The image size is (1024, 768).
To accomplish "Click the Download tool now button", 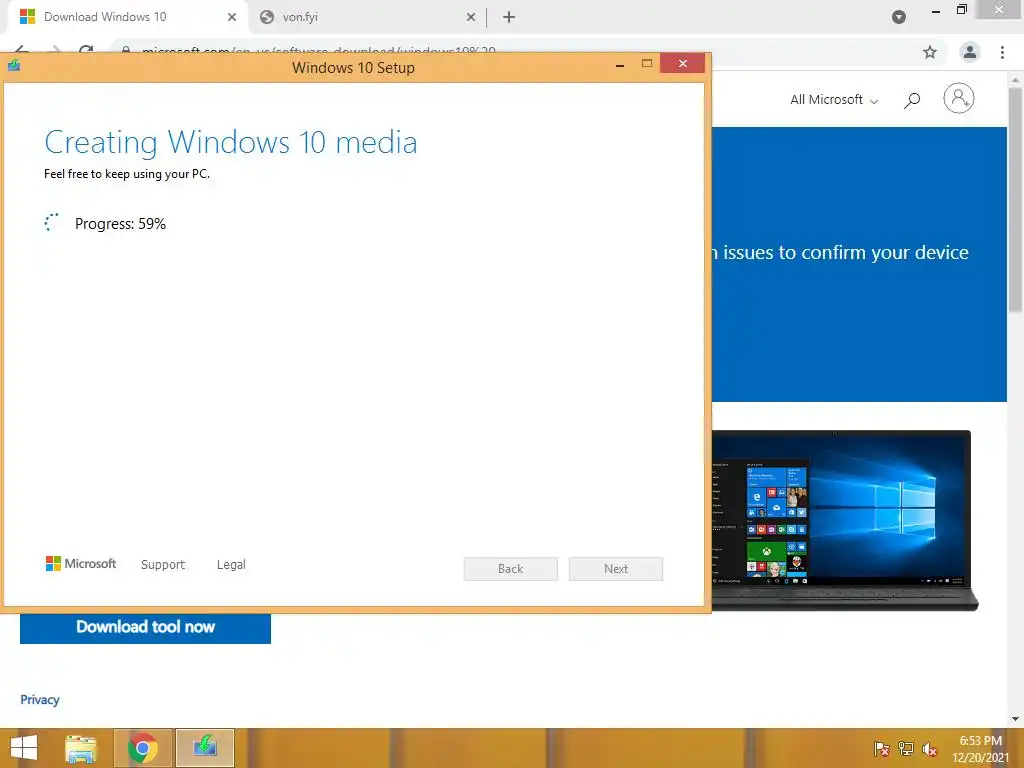I will (x=145, y=627).
